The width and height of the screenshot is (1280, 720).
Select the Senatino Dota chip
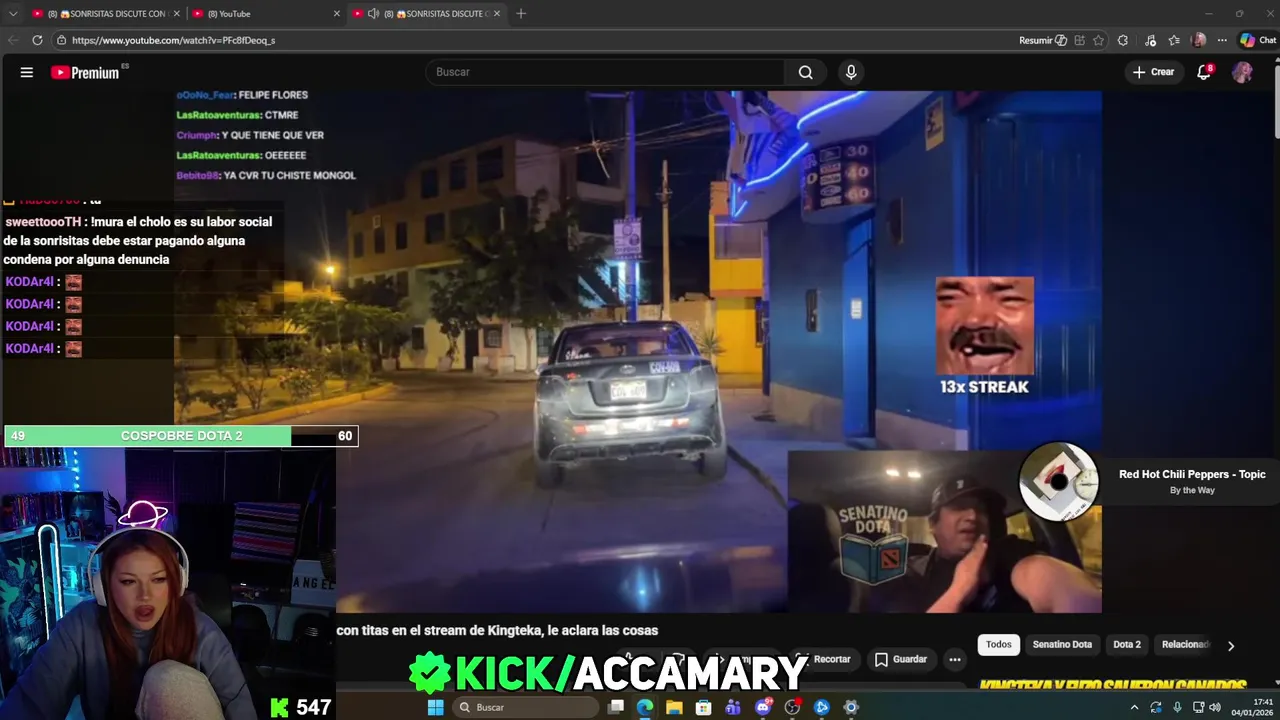pyautogui.click(x=1062, y=645)
